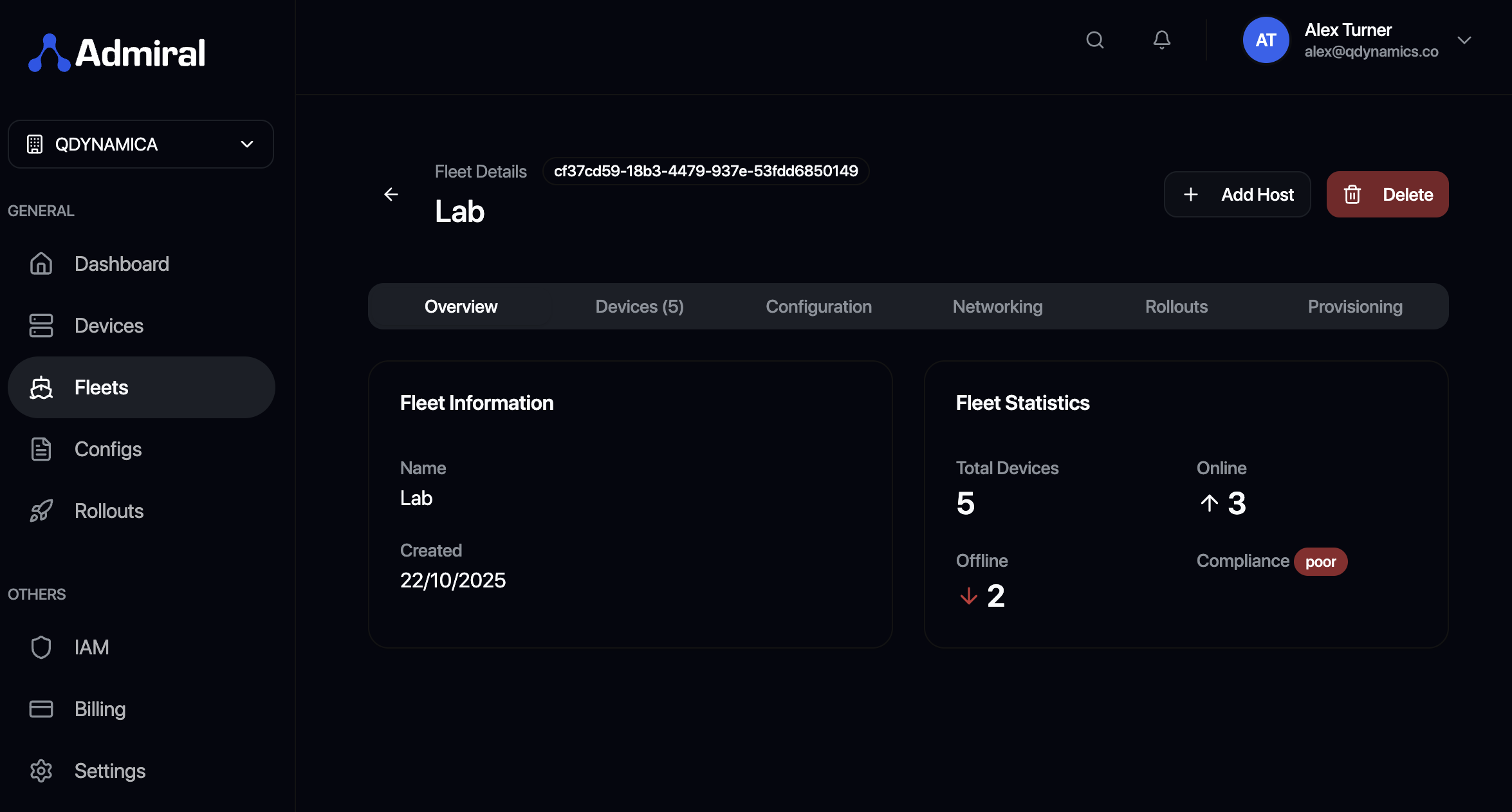Open the Networking tab

pyautogui.click(x=997, y=306)
